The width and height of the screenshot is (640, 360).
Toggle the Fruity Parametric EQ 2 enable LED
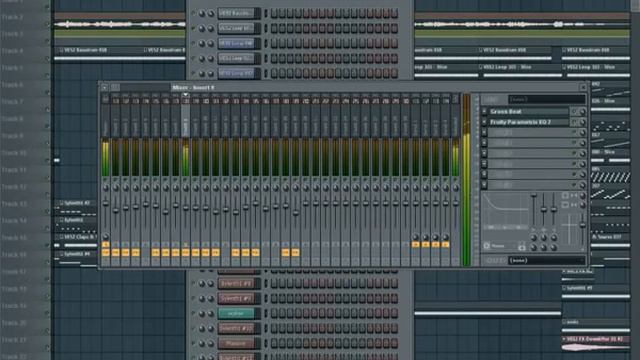click(x=574, y=122)
